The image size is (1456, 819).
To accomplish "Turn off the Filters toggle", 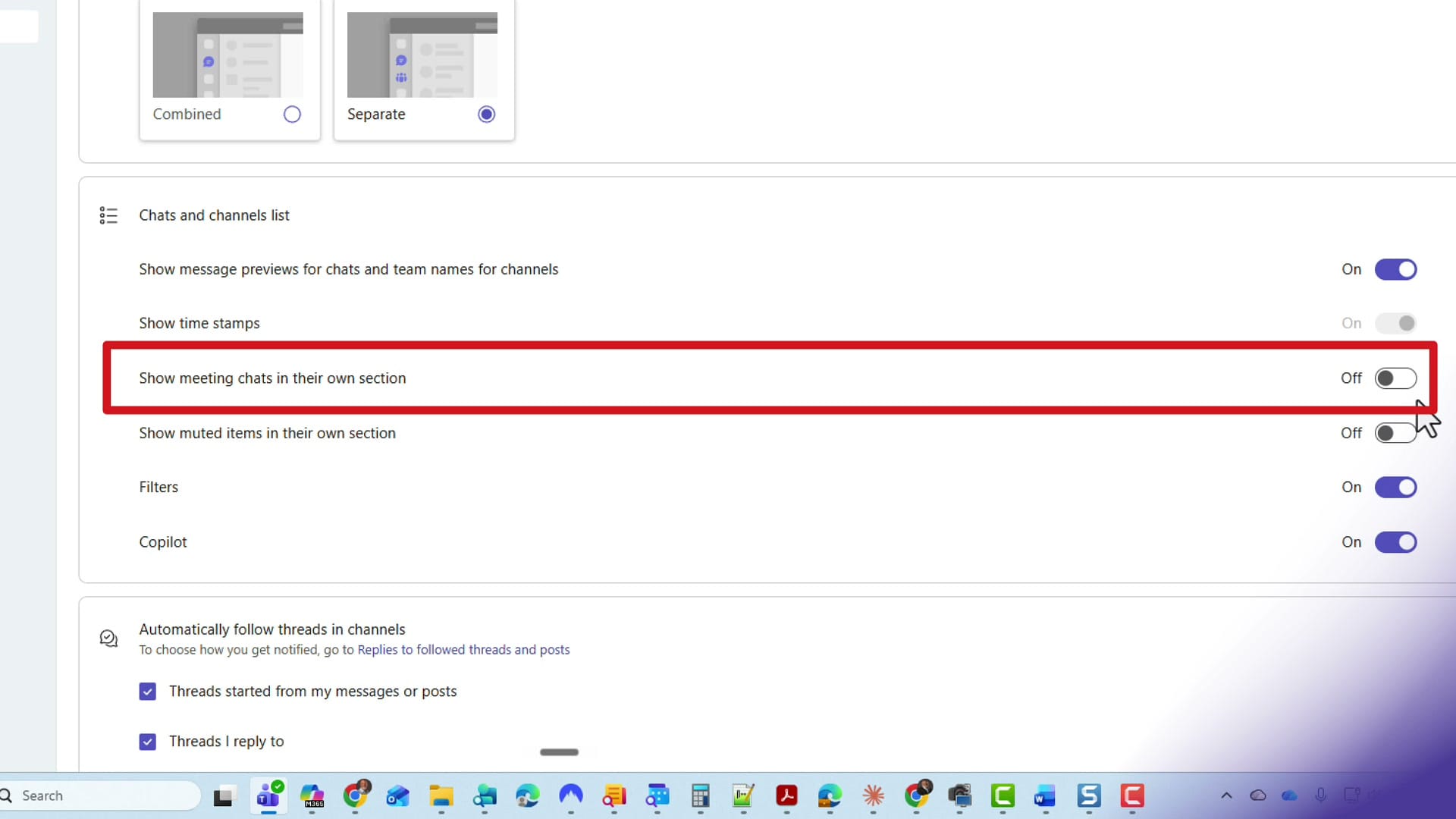I will point(1395,488).
